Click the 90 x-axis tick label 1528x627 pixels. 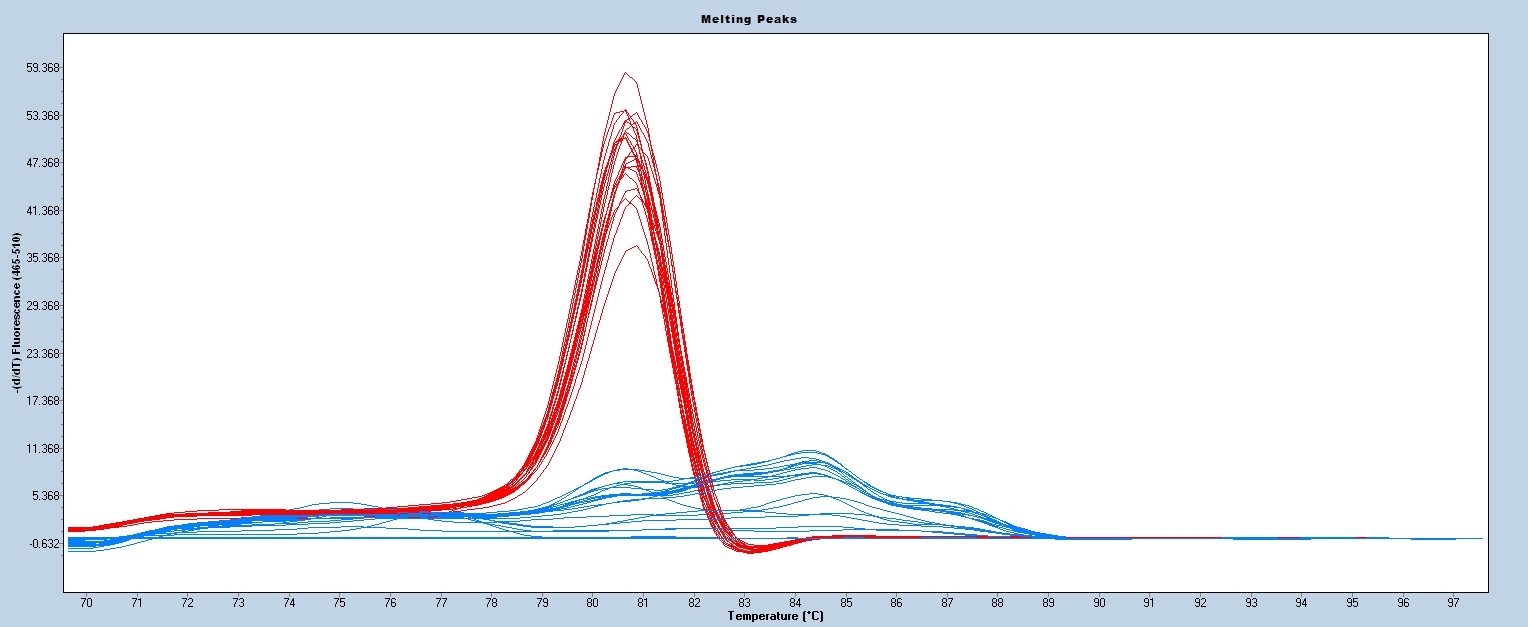pos(1099,603)
